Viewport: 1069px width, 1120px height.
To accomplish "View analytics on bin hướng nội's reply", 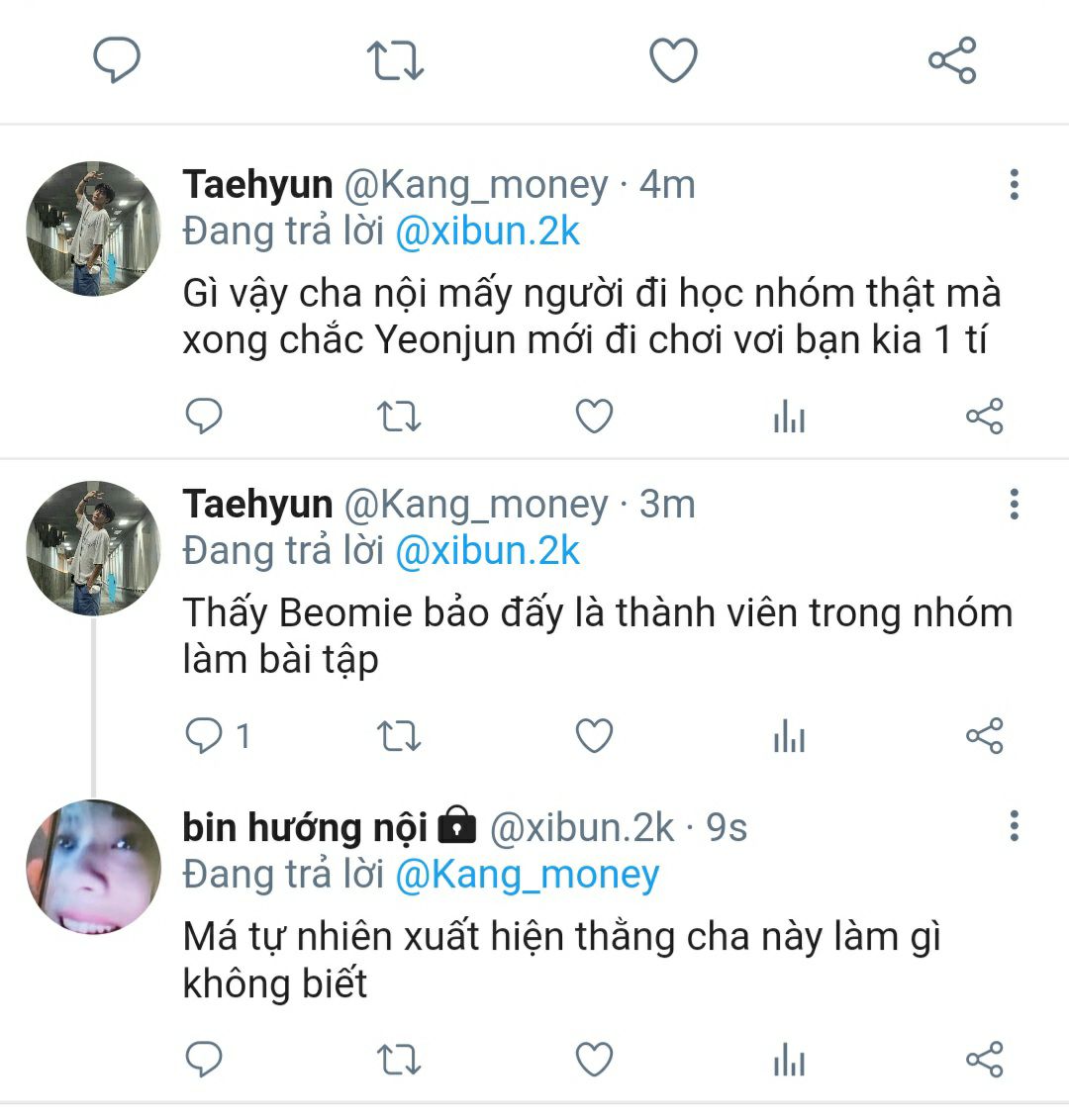I will click(x=789, y=1059).
